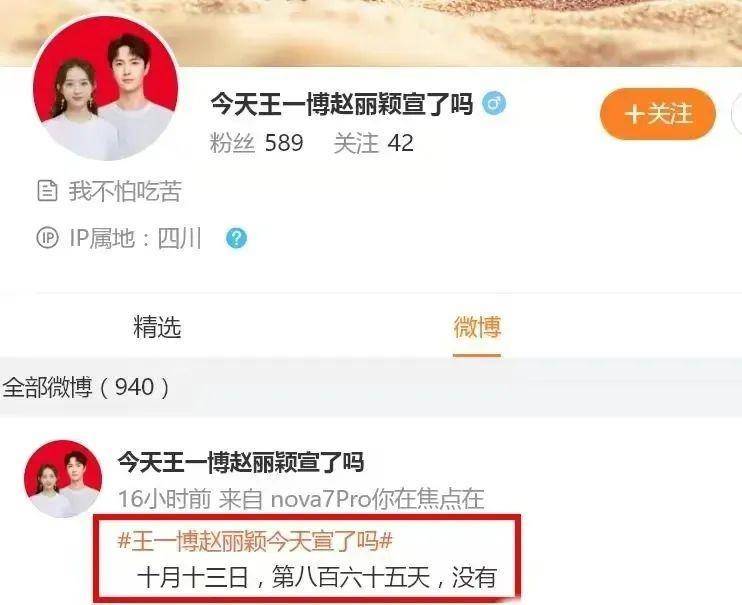Click the orange +关注 follow button
Image resolution: width=742 pixels, height=605 pixels.
(658, 114)
